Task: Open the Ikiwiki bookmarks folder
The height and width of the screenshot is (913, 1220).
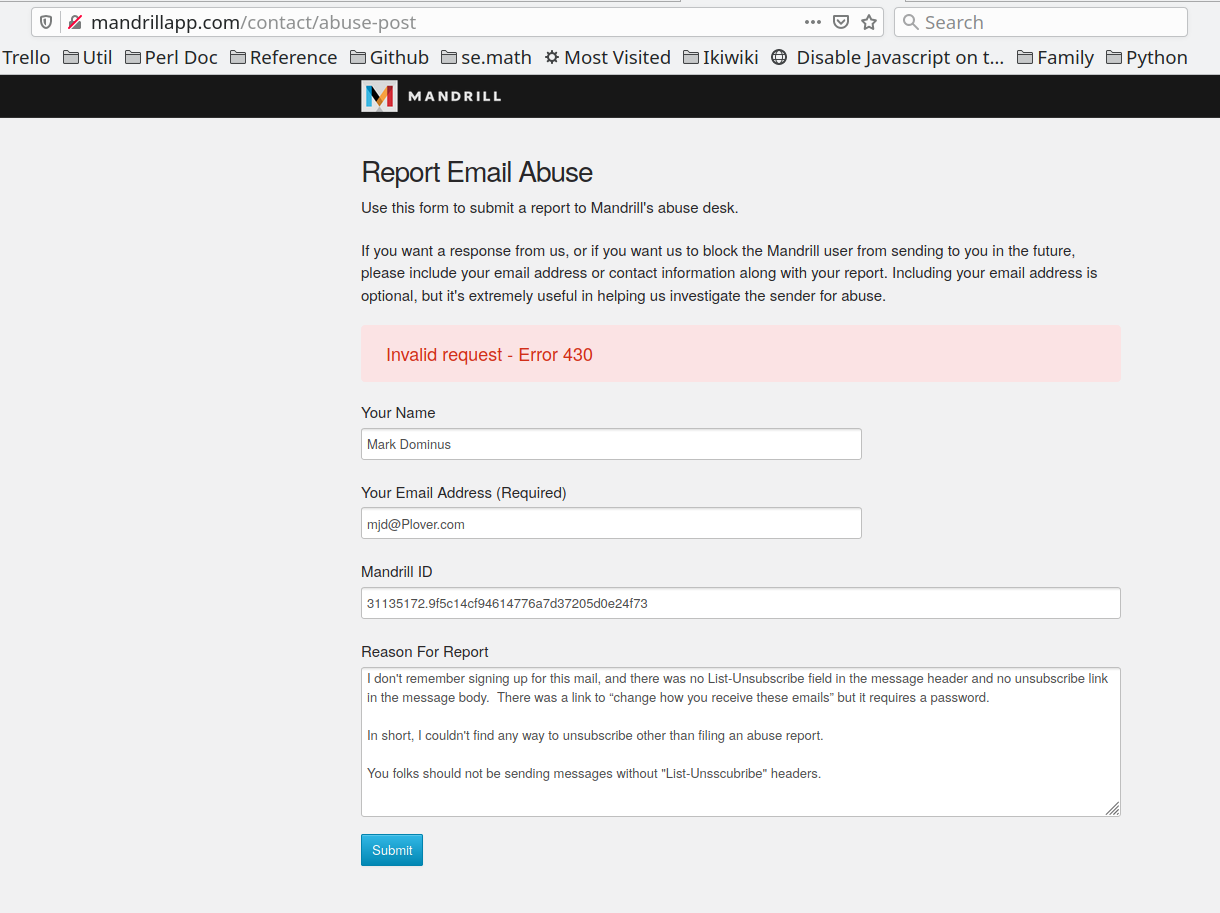Action: click(x=720, y=57)
